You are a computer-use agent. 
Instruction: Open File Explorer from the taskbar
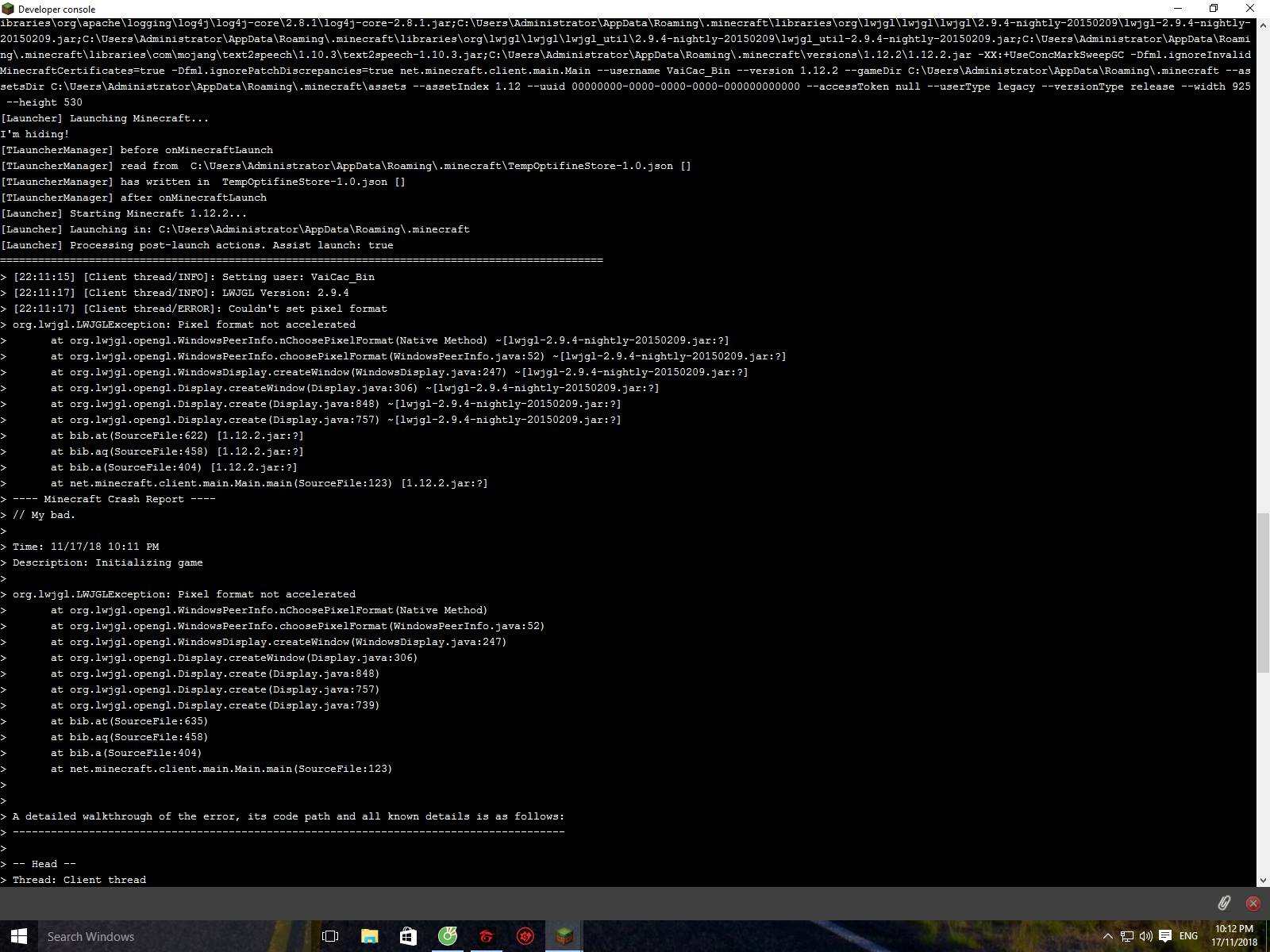pos(369,936)
